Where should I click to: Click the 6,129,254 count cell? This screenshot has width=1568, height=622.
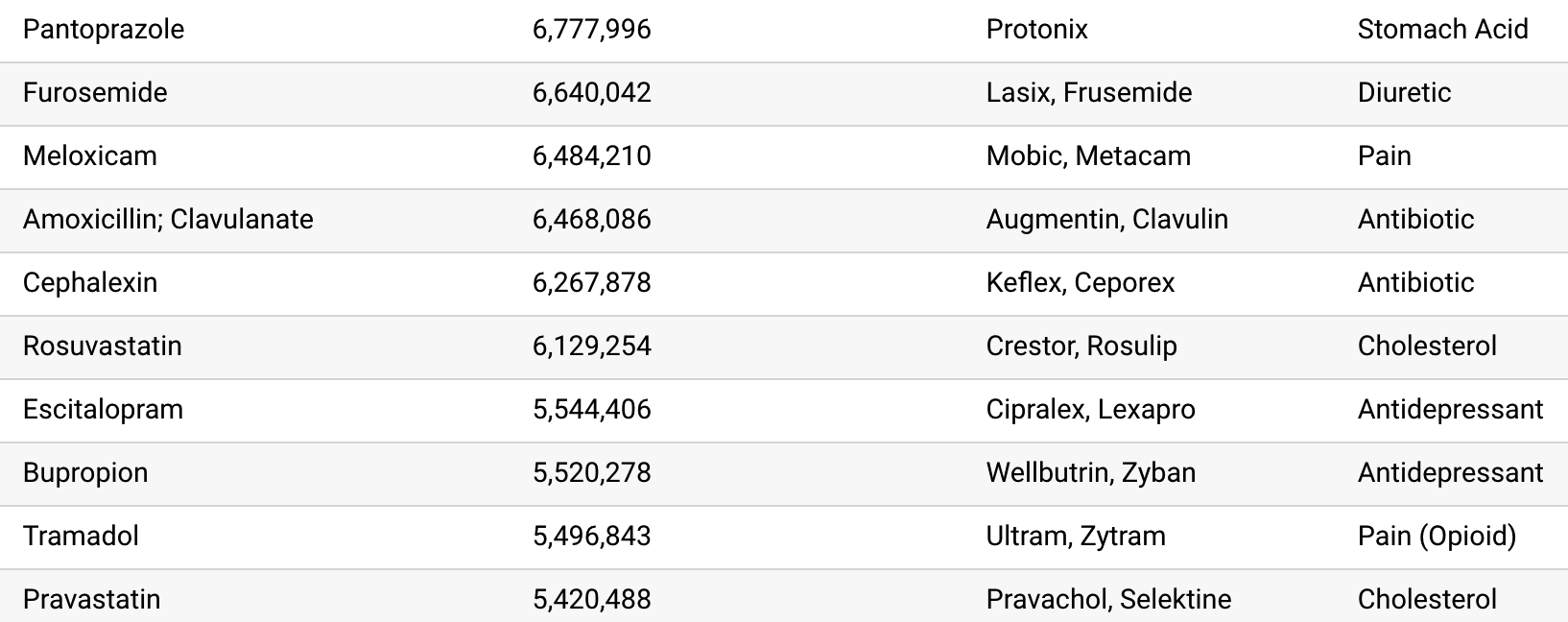point(592,347)
